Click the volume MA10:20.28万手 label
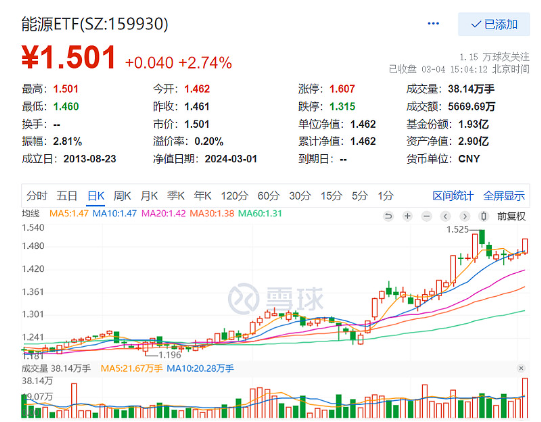 [x=200, y=369]
